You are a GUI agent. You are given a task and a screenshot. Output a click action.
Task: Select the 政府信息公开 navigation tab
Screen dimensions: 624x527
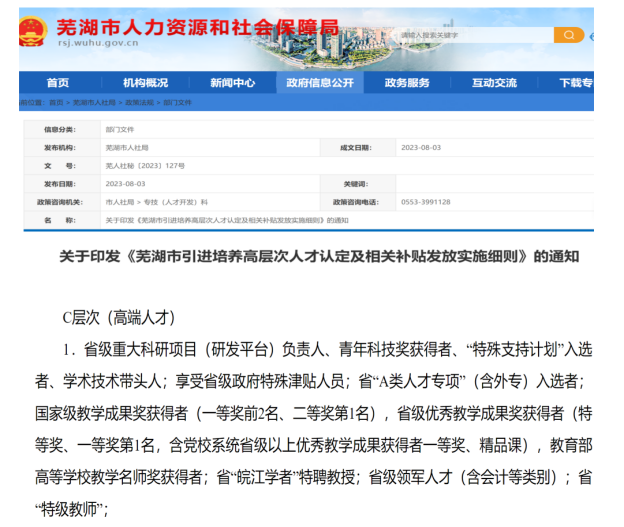click(319, 83)
